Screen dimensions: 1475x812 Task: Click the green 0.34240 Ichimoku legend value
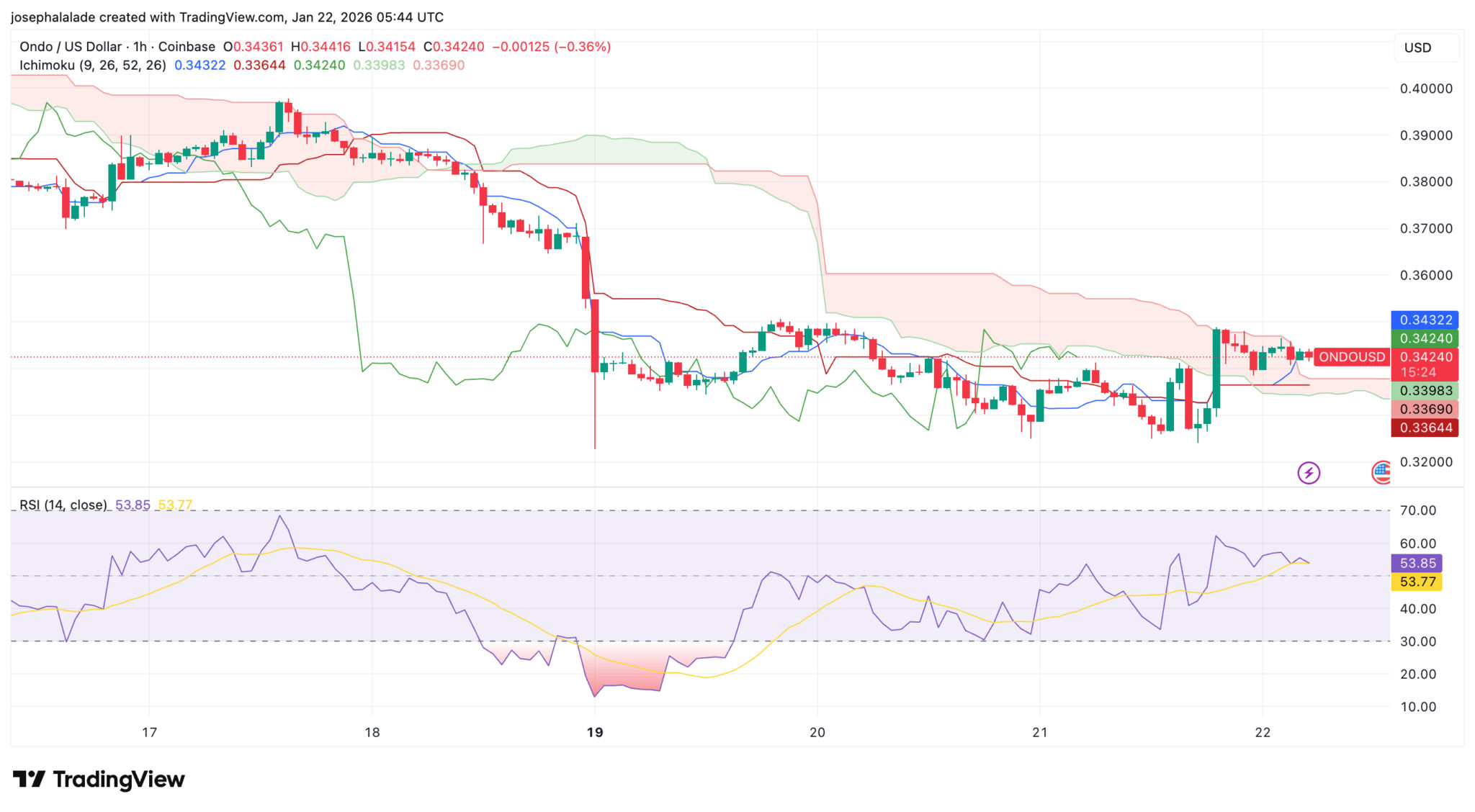pyautogui.click(x=319, y=66)
